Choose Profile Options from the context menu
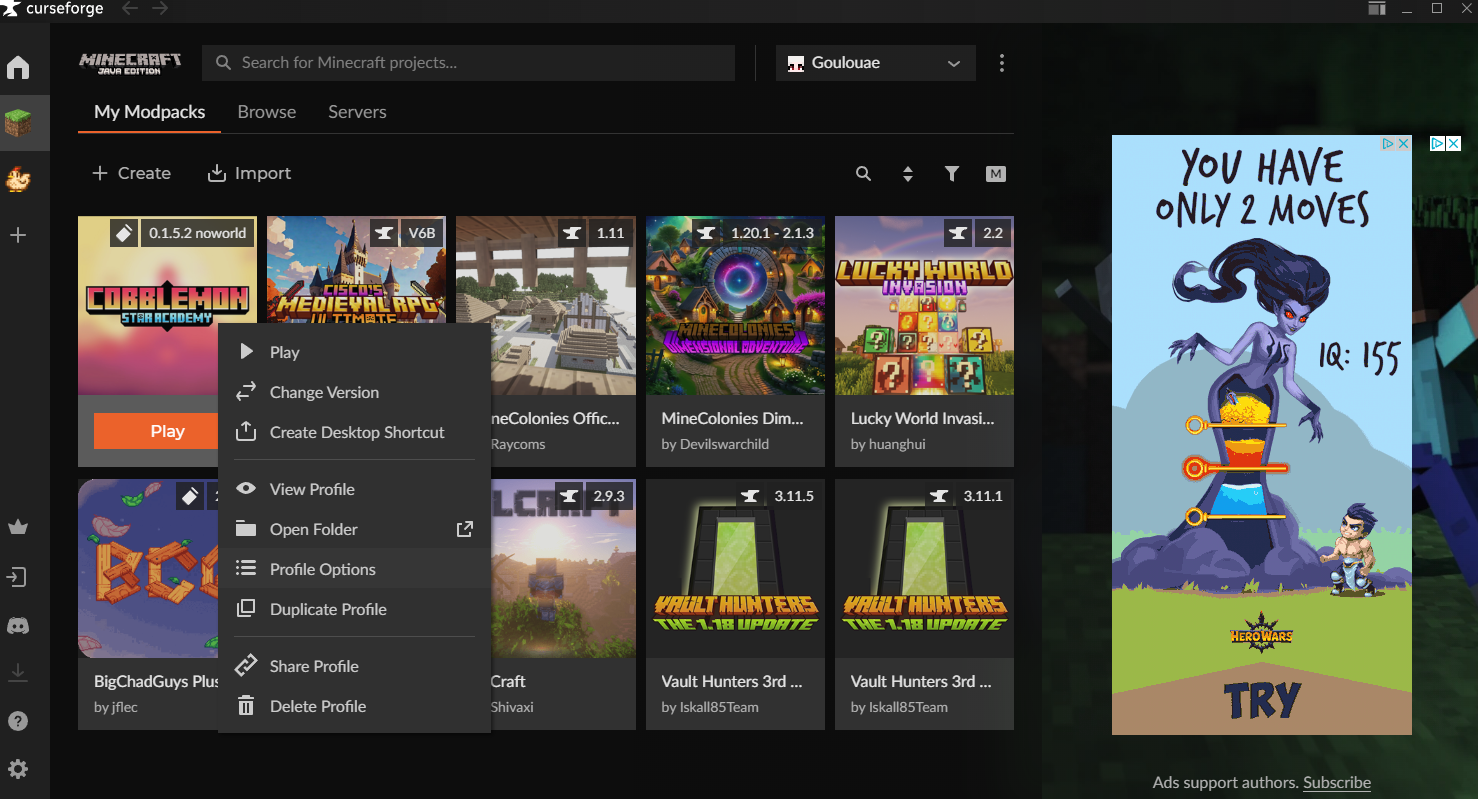The height and width of the screenshot is (799, 1478). (322, 569)
